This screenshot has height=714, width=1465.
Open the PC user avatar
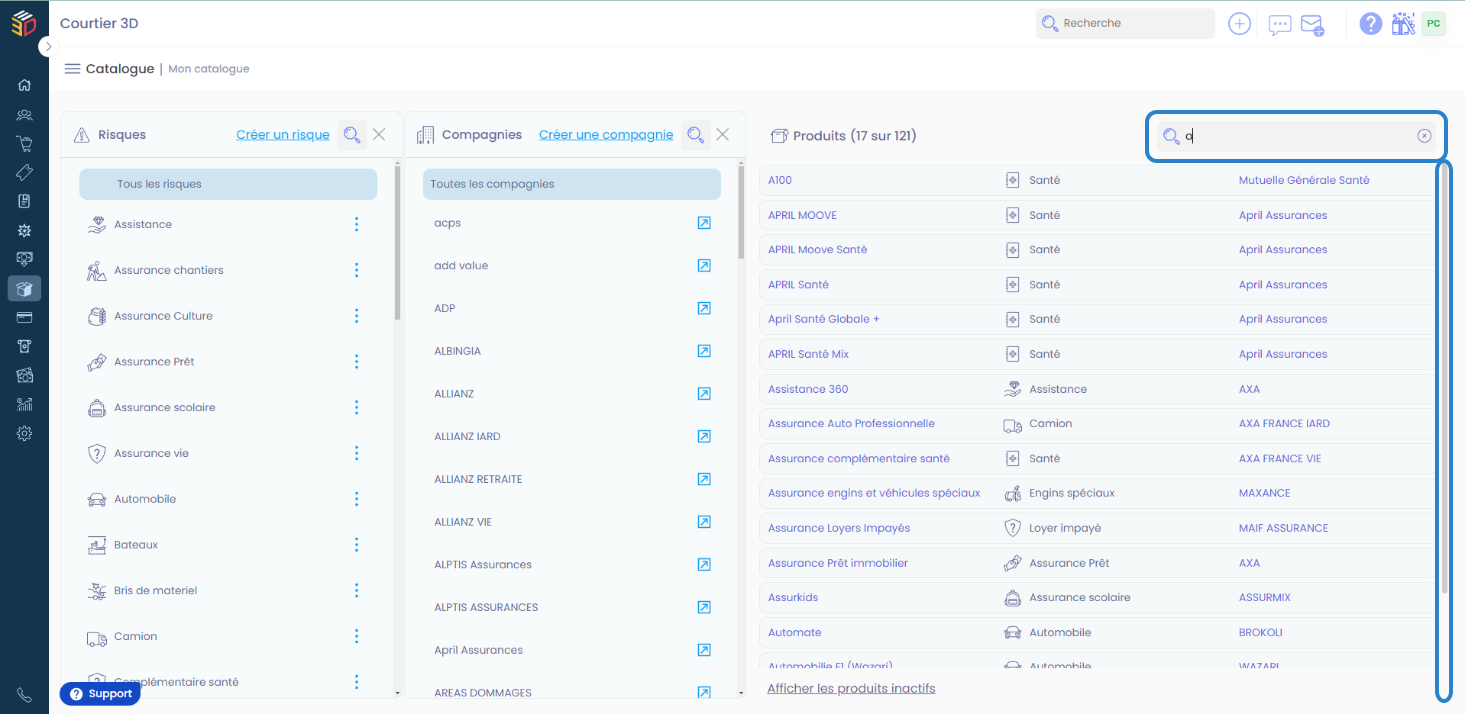[1433, 24]
